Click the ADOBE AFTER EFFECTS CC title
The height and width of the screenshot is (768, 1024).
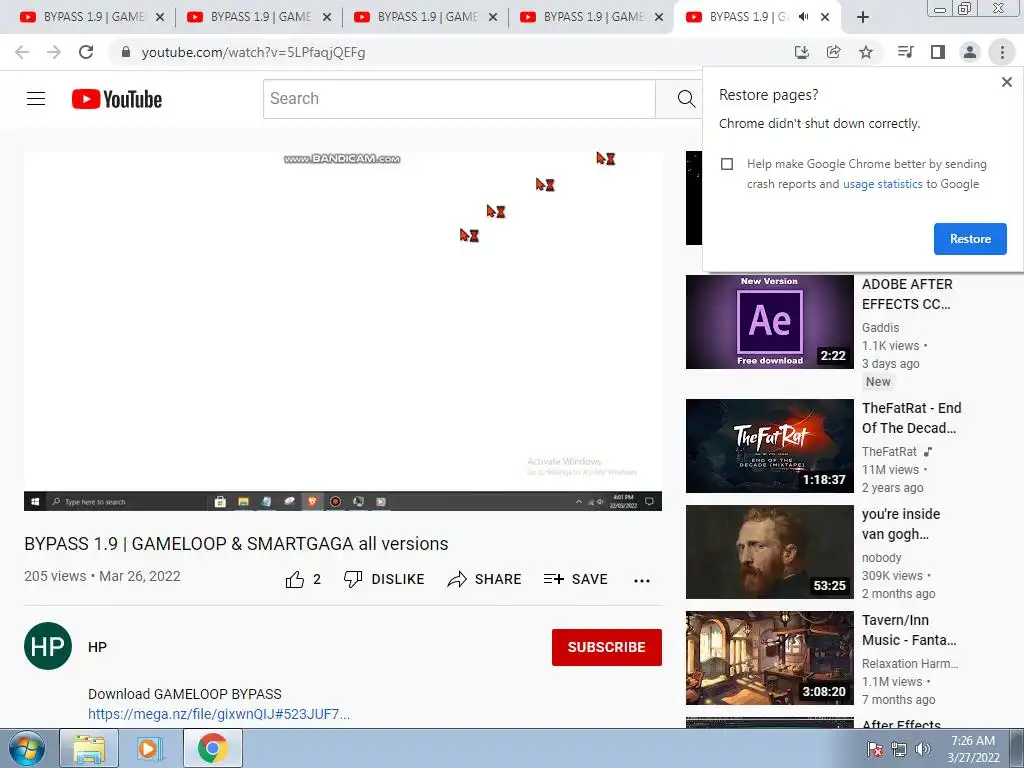pos(907,295)
